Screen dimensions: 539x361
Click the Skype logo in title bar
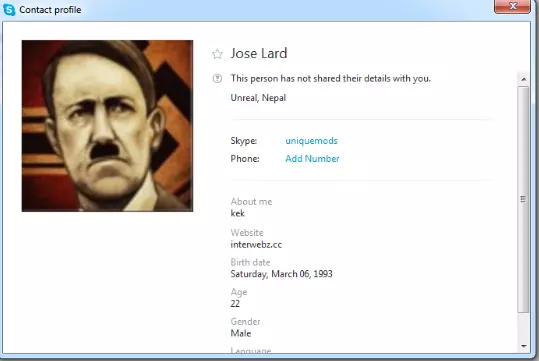pyautogui.click(x=9, y=10)
